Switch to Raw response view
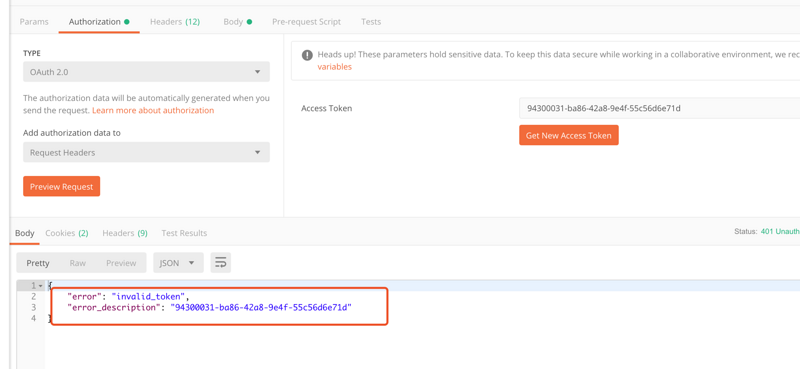 (78, 263)
